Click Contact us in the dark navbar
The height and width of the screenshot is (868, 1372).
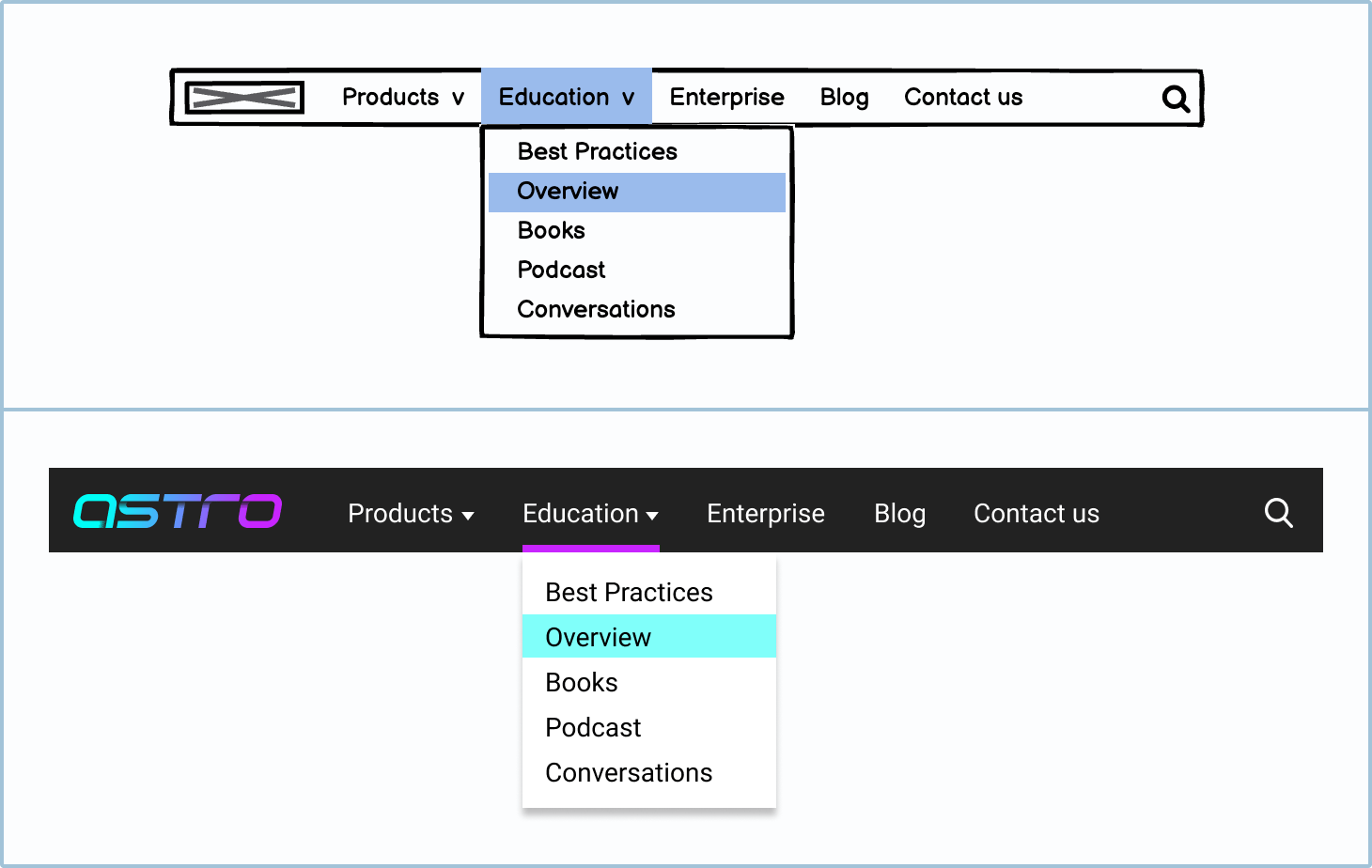1036,514
